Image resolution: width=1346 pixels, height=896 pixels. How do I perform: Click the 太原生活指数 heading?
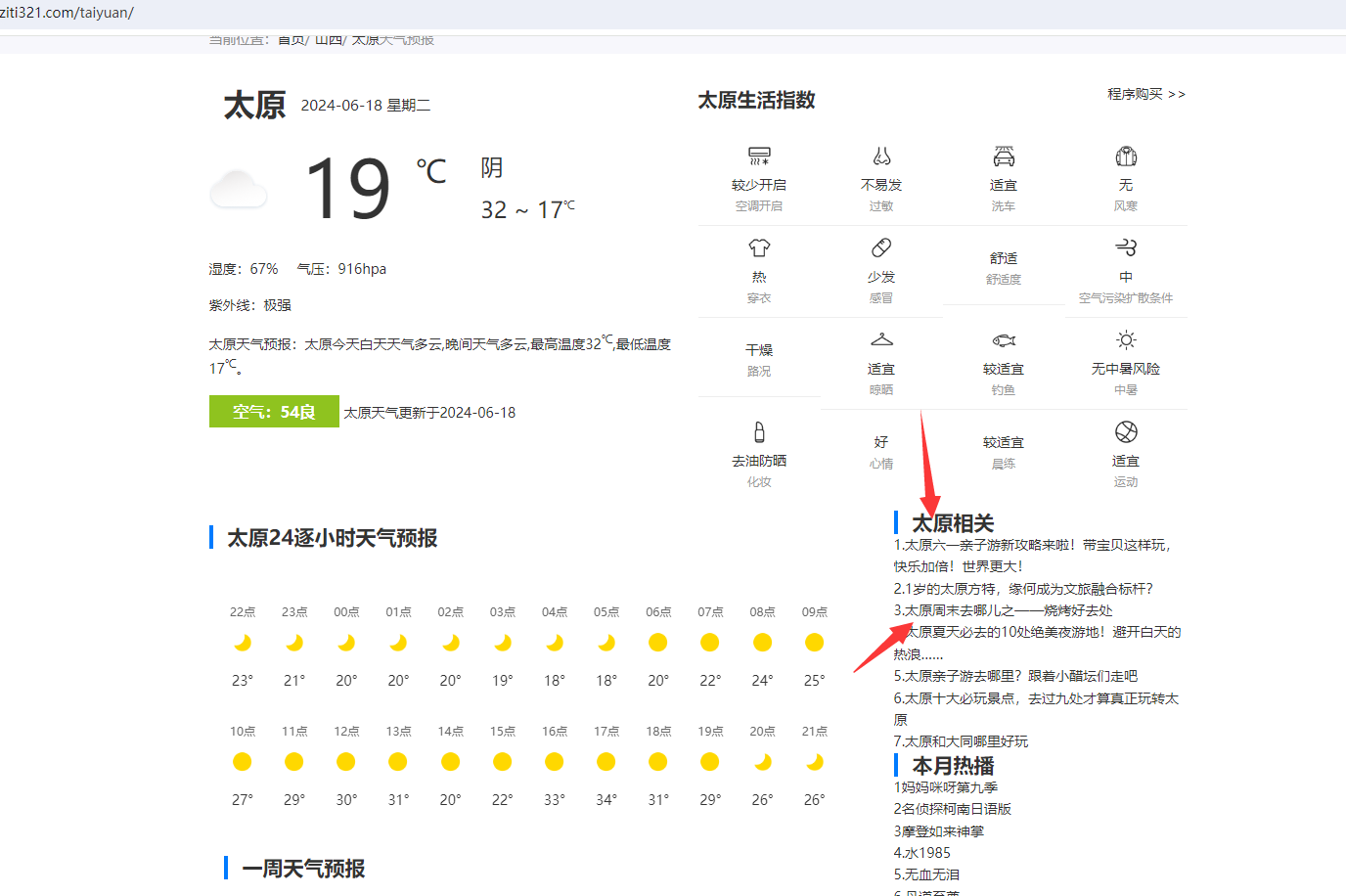pos(756,100)
